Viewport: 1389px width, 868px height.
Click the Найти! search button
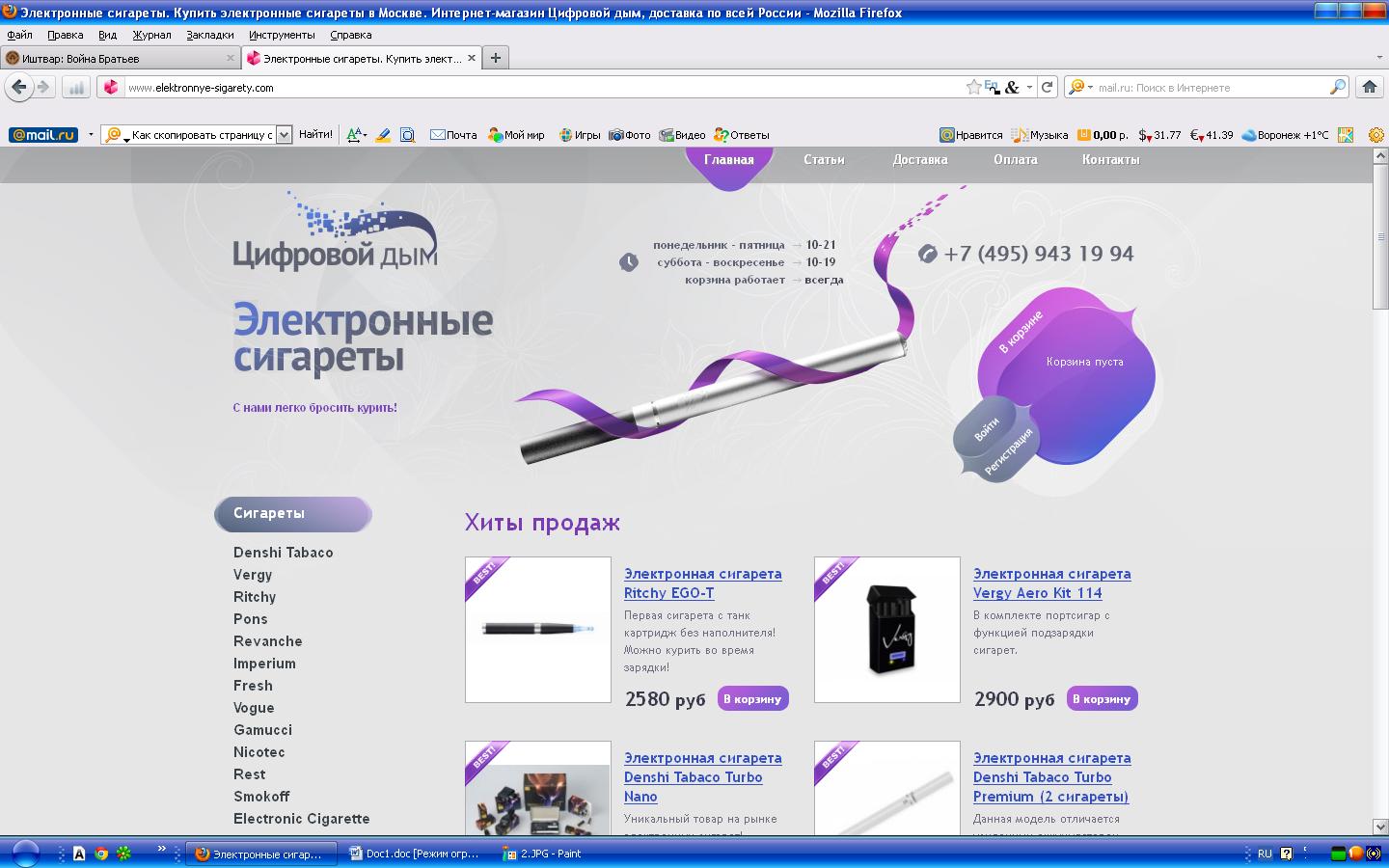(x=315, y=135)
